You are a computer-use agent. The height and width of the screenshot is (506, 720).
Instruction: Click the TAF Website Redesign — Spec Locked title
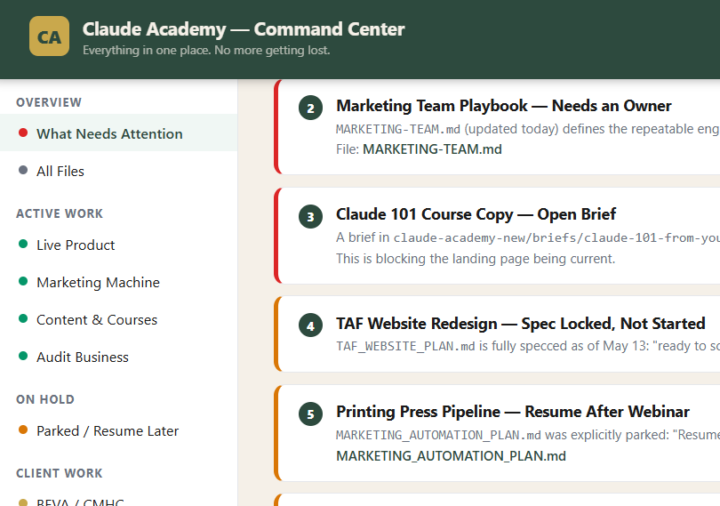pos(521,323)
